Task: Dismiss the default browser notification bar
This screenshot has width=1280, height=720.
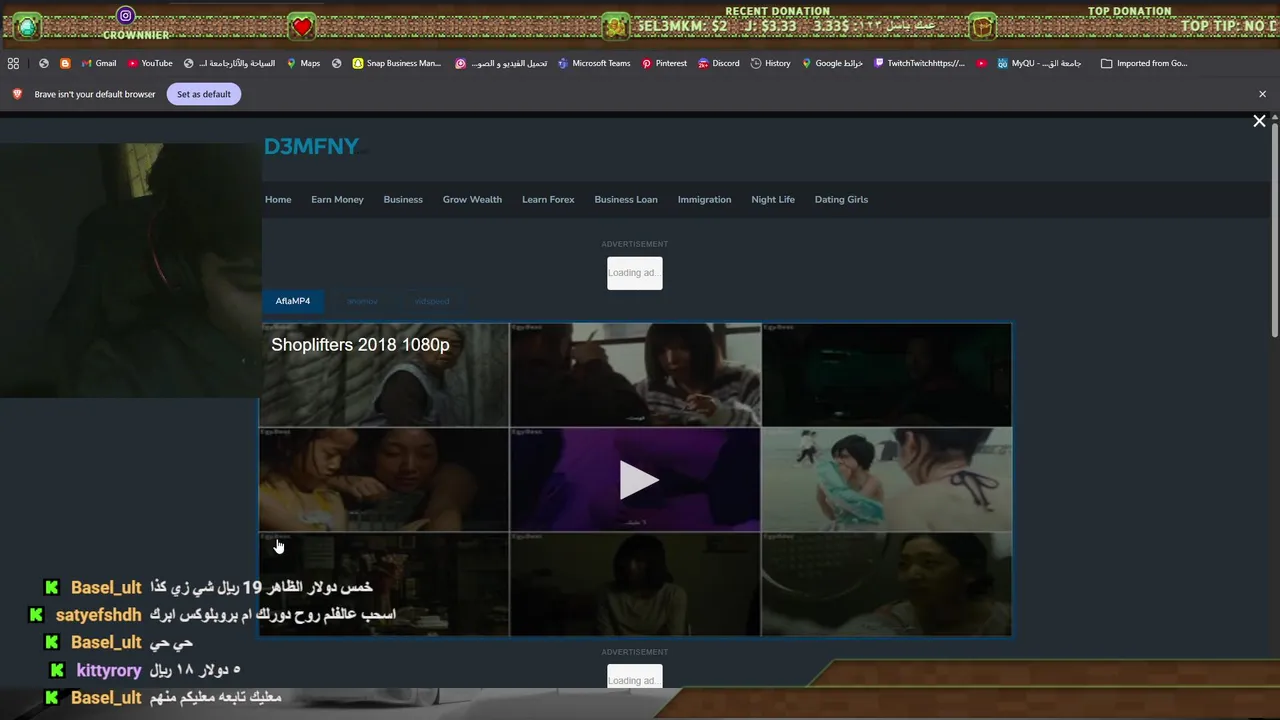Action: pyautogui.click(x=1262, y=94)
